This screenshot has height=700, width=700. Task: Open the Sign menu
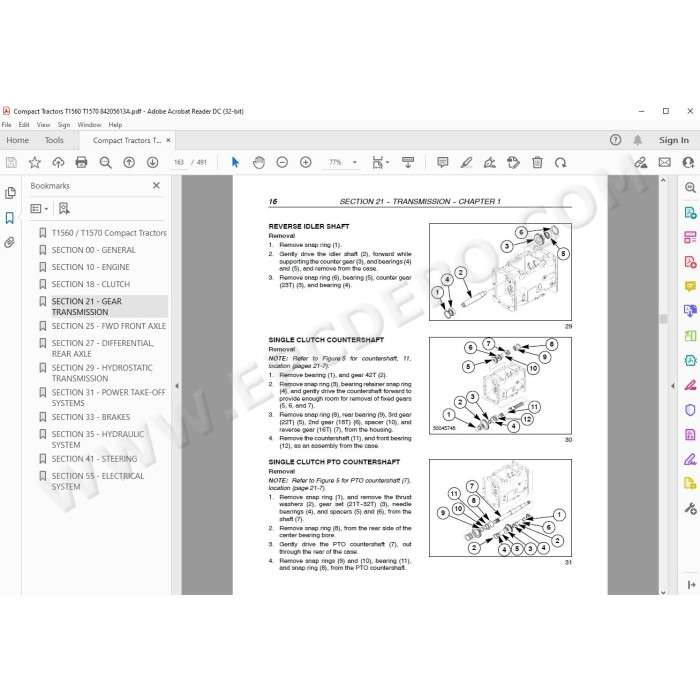[64, 125]
